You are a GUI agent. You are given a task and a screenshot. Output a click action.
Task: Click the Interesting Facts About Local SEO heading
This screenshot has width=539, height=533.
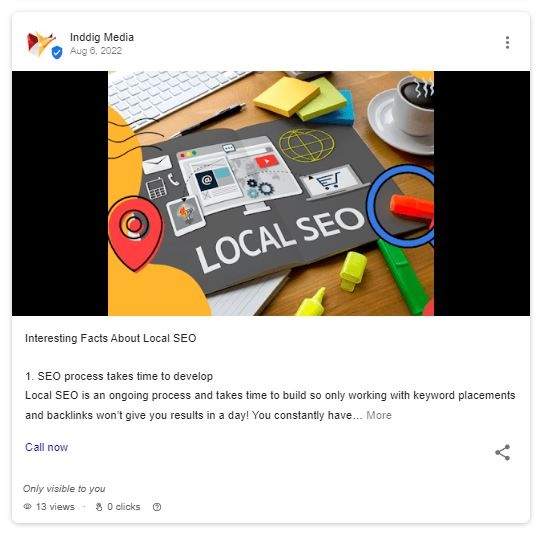tap(111, 338)
